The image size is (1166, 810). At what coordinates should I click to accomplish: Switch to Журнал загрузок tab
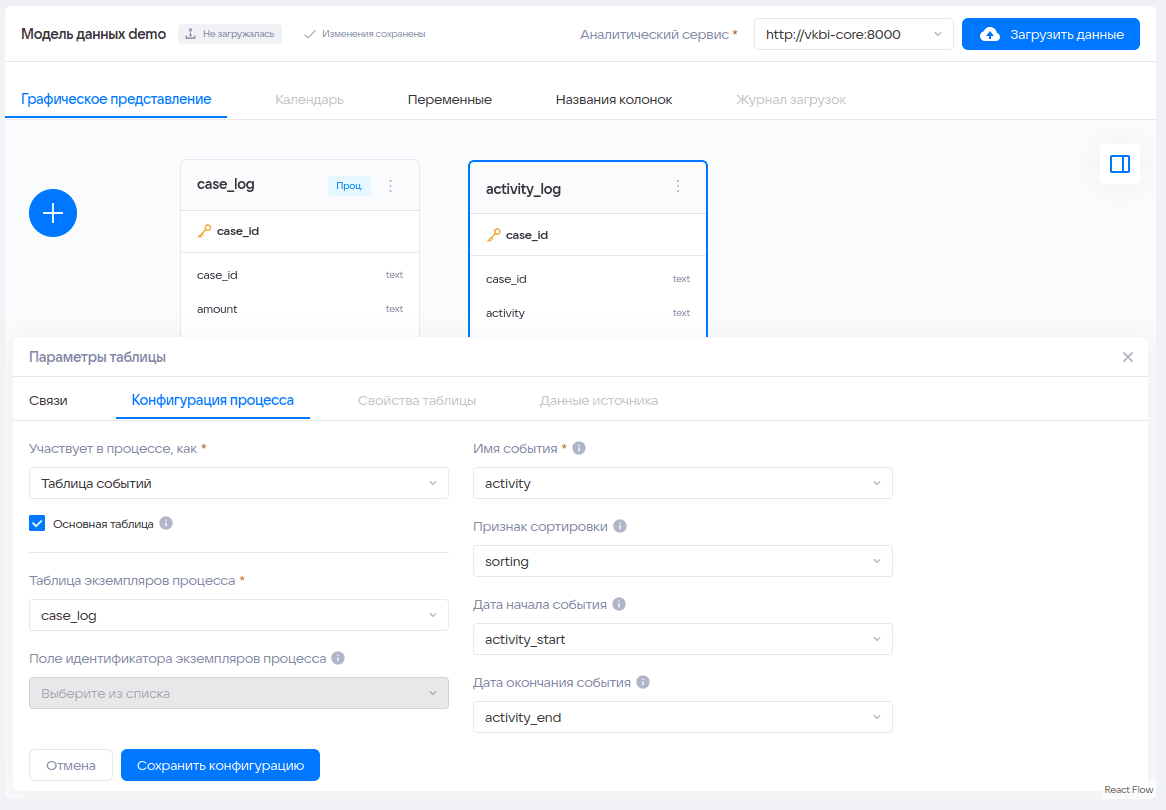791,100
